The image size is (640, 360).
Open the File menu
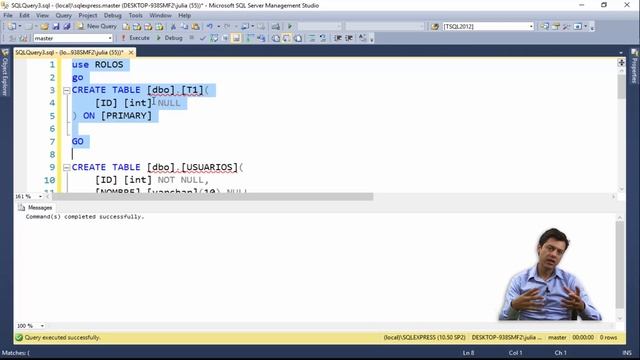pyautogui.click(x=8, y=16)
